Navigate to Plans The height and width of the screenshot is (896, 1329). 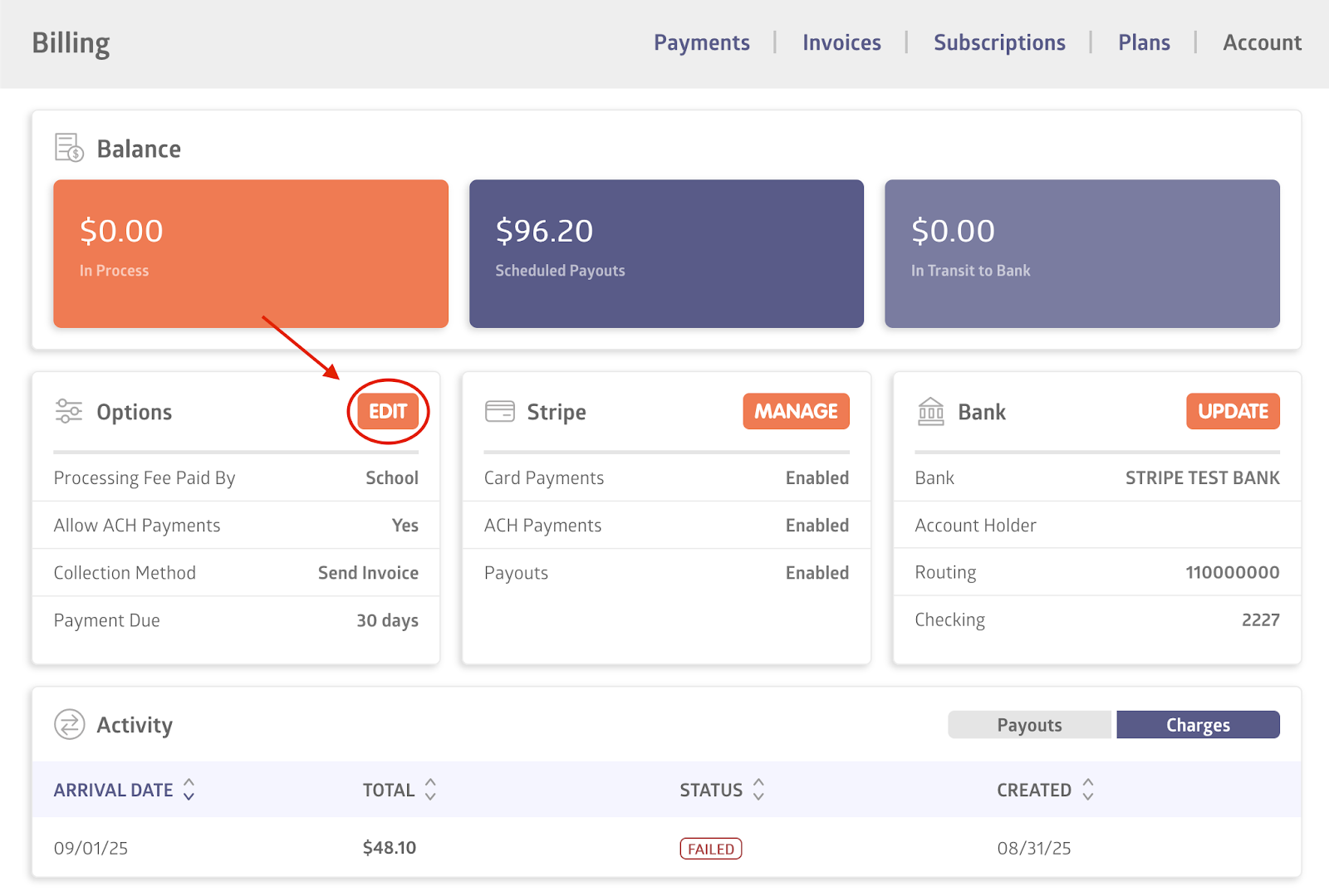[1144, 42]
